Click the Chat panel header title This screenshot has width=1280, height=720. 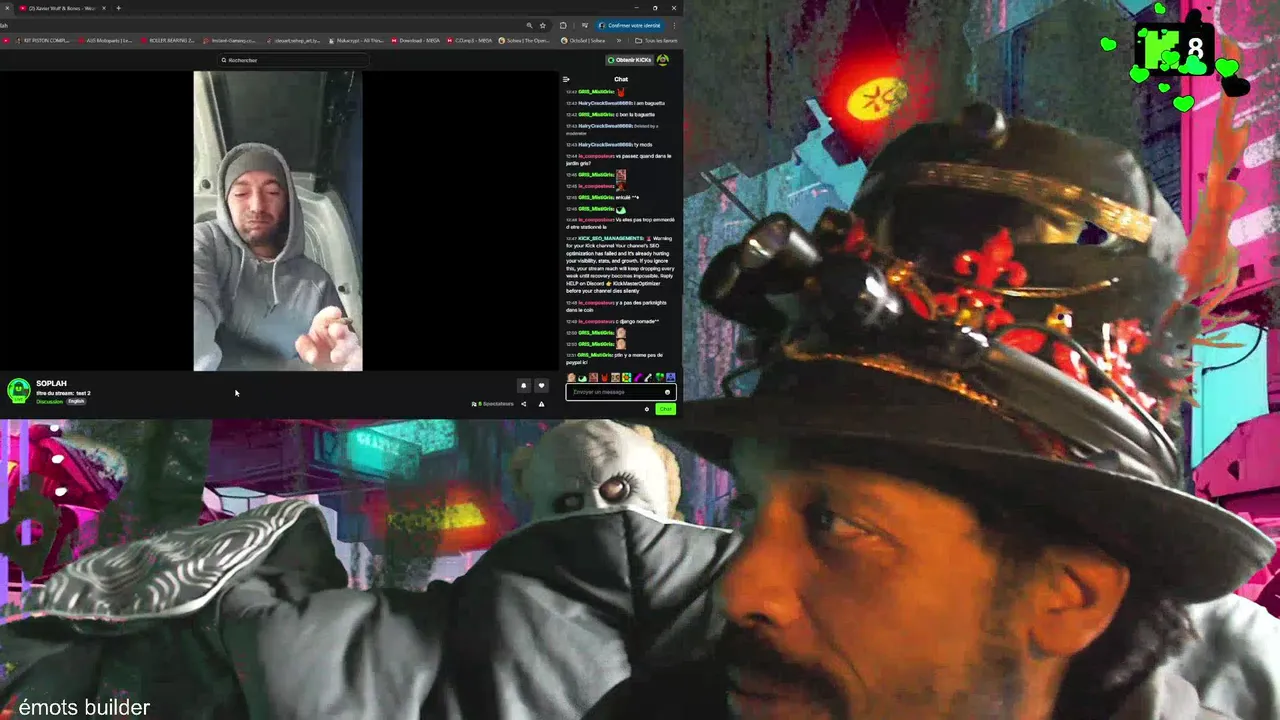coord(621,79)
